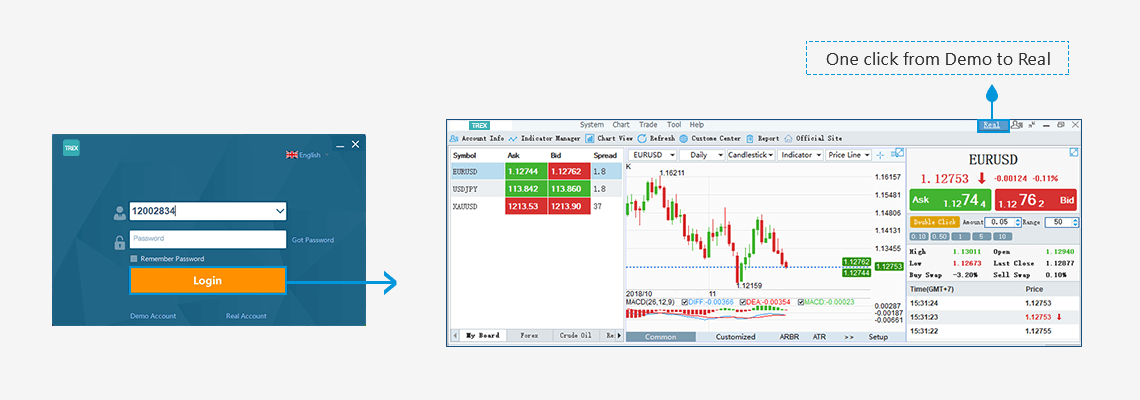Screen dimensions: 1140x400
Task: Click the TREX logo in login window
Action: [x=71, y=148]
